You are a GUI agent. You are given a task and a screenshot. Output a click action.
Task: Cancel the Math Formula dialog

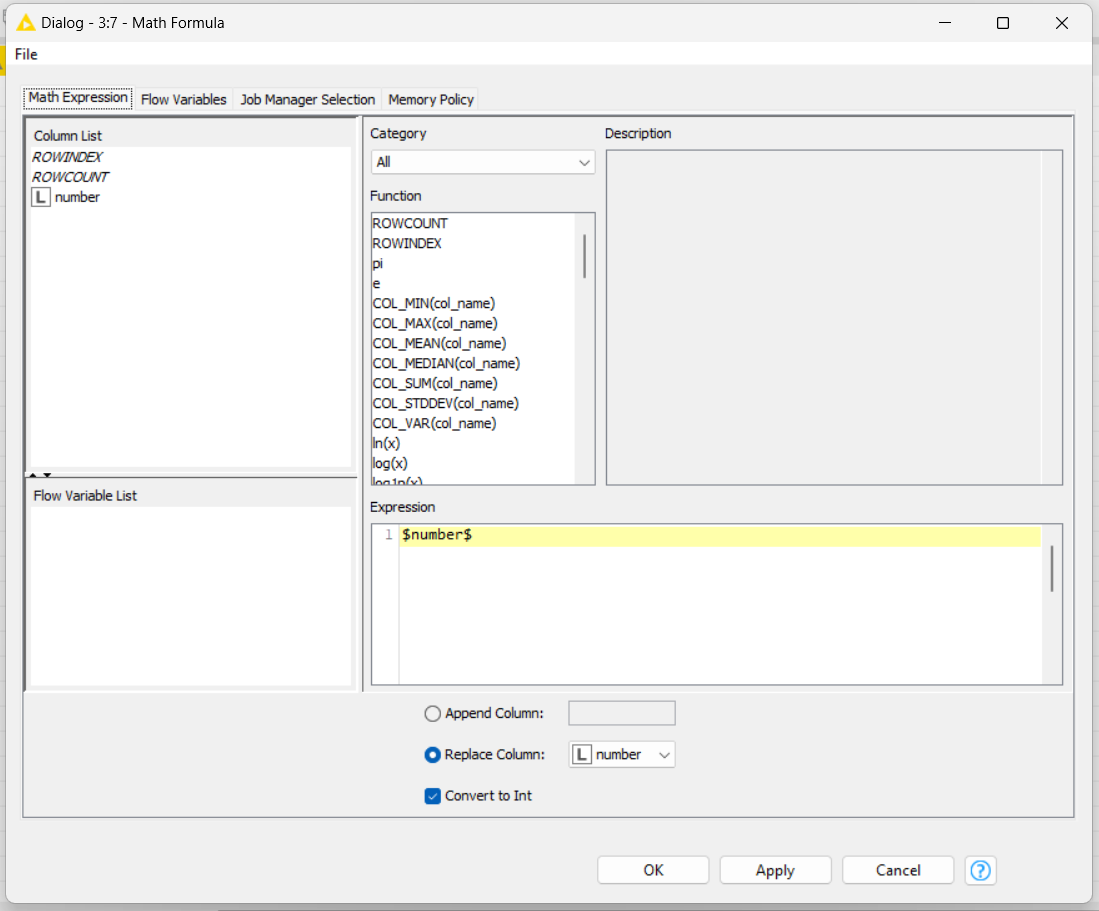click(898, 870)
